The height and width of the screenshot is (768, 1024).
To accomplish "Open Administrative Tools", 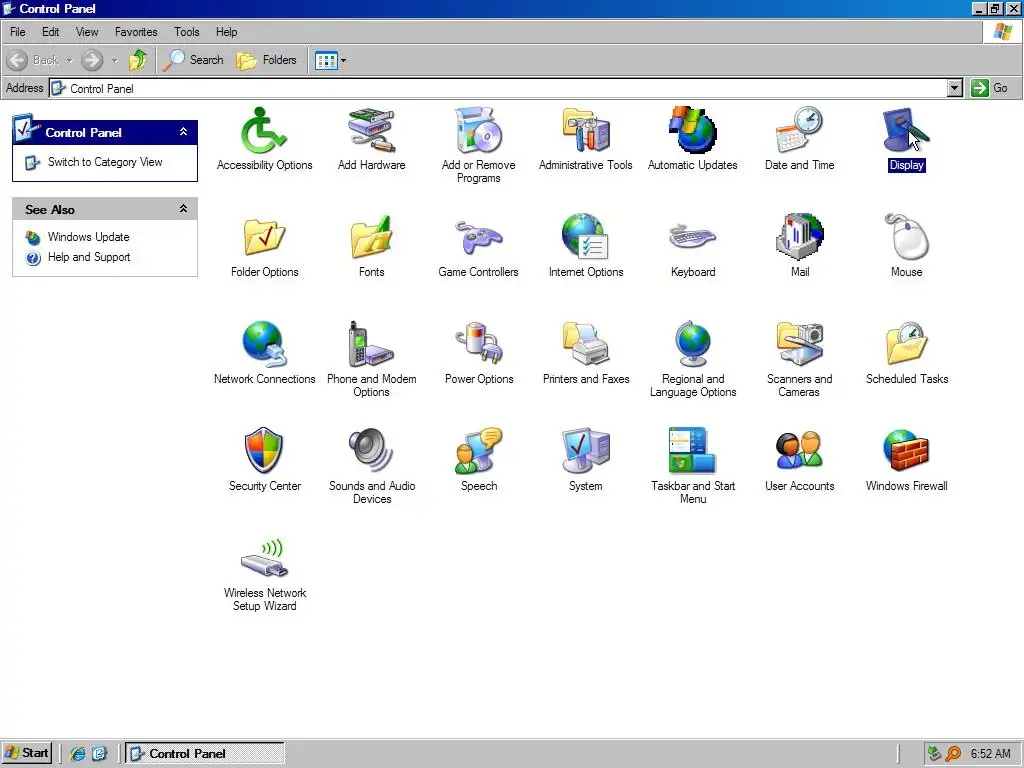I will pyautogui.click(x=585, y=131).
